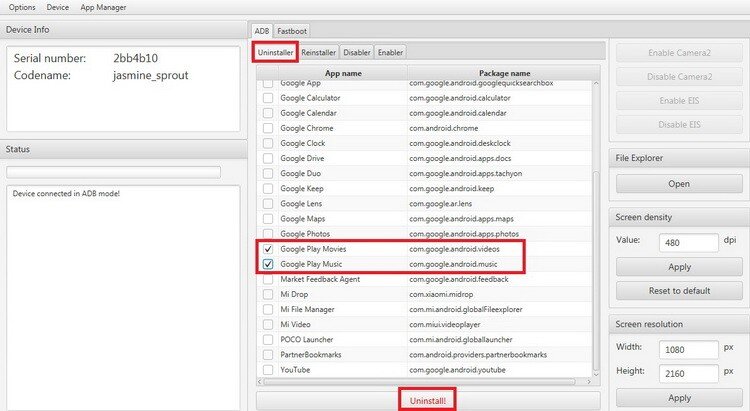
Task: Click scroll up arrow of app list
Action: pos(596,83)
